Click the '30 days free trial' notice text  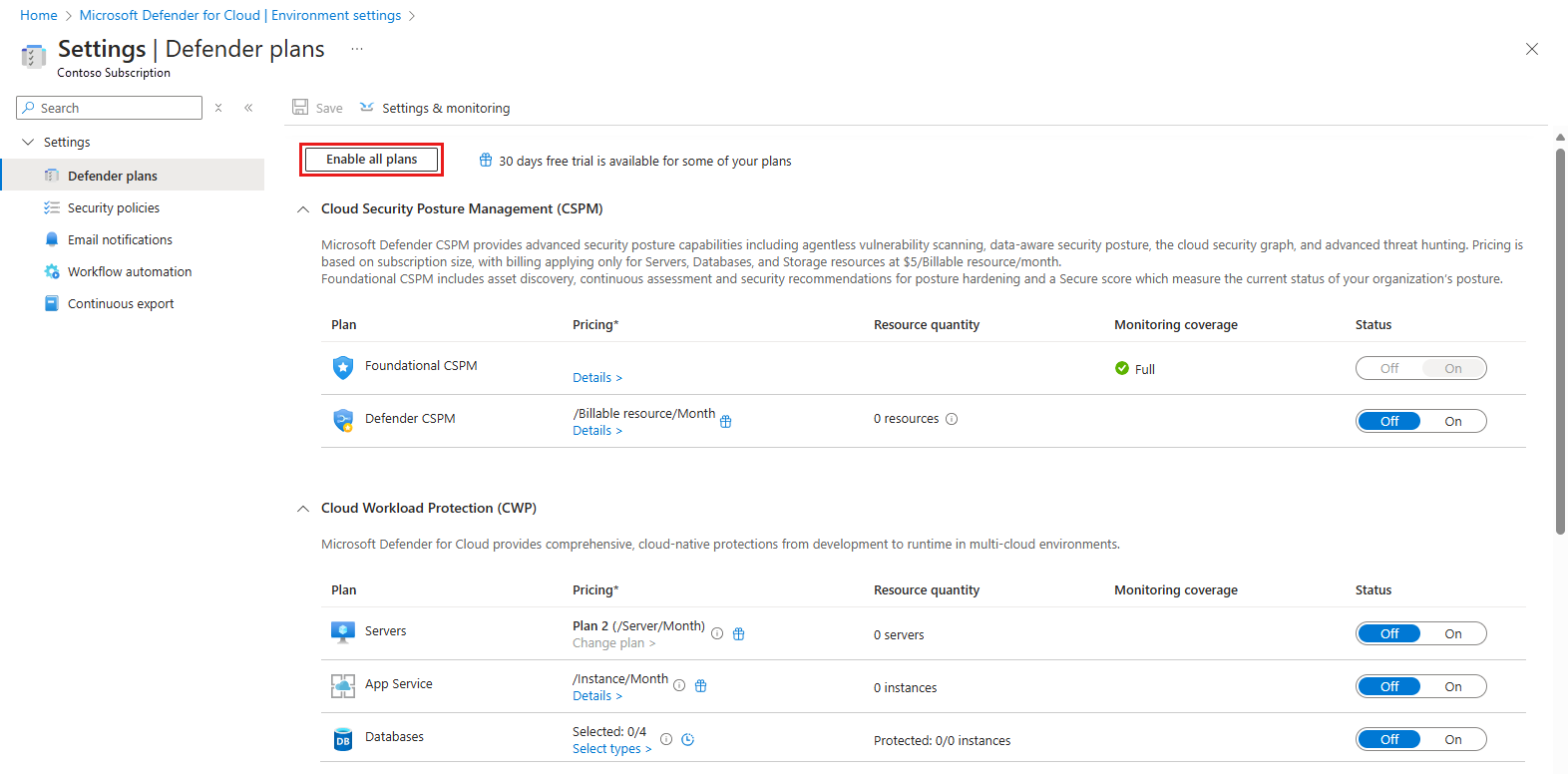[645, 161]
